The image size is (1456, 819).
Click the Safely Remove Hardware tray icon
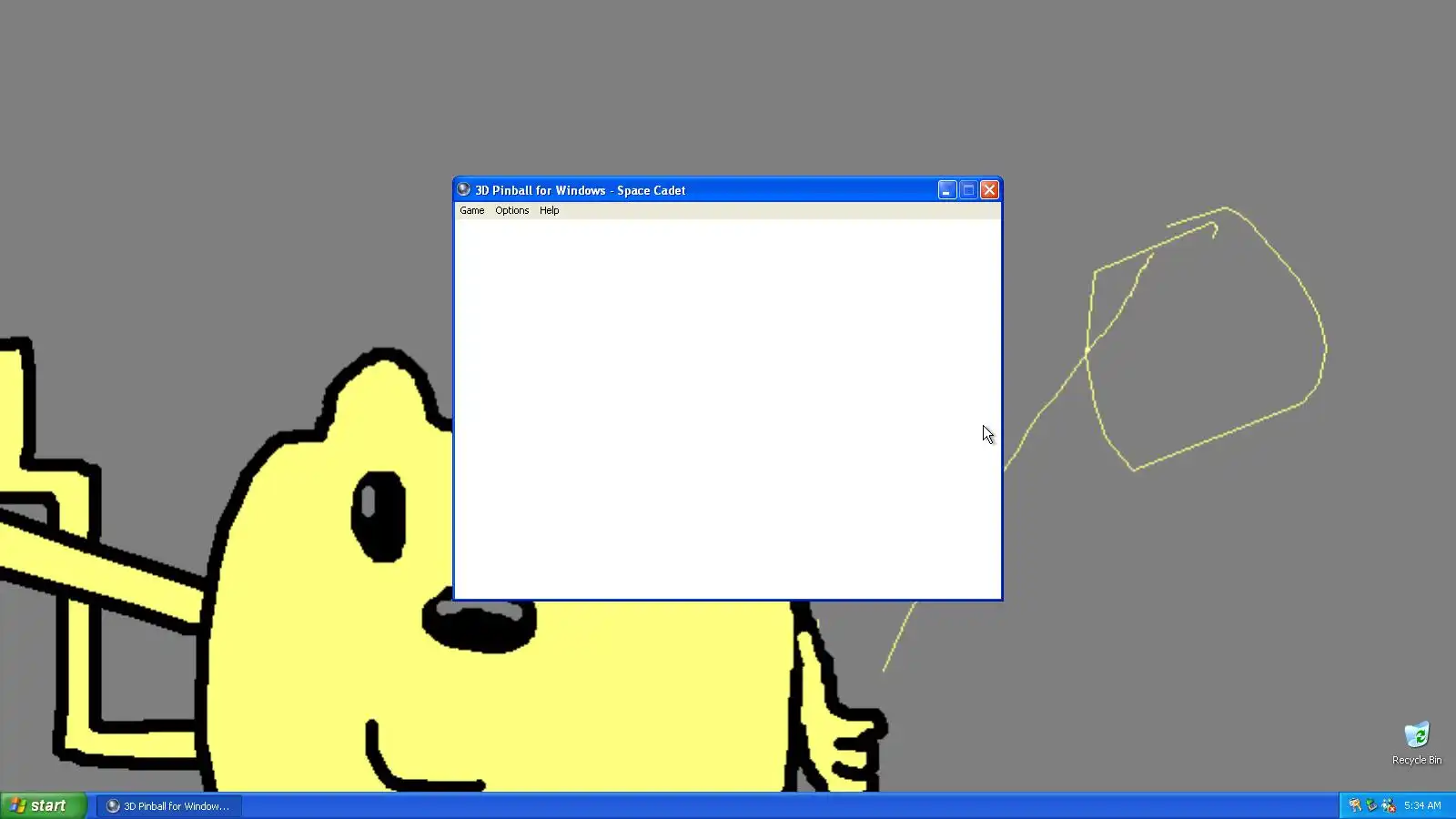[1371, 805]
